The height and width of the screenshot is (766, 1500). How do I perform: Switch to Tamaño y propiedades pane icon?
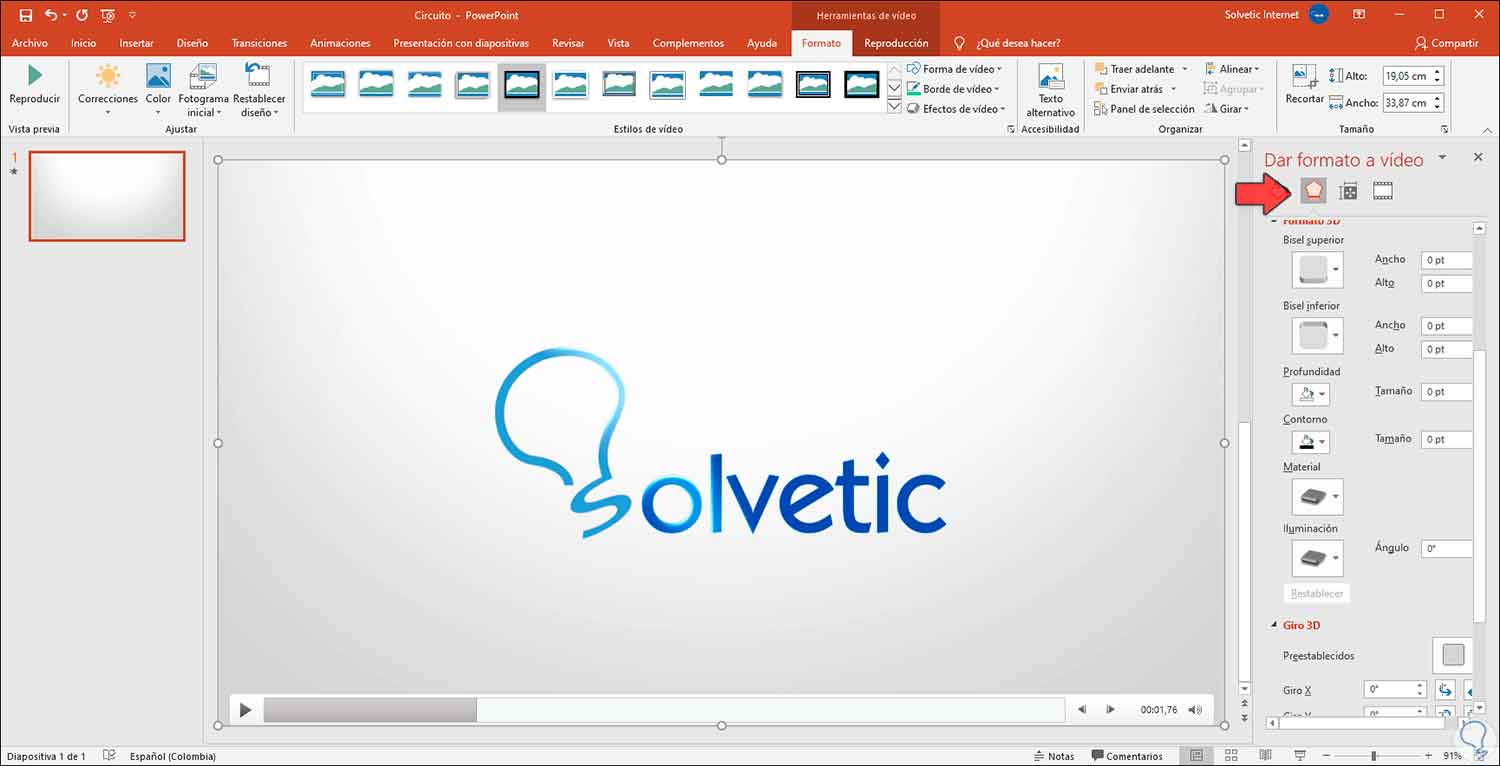1348,191
